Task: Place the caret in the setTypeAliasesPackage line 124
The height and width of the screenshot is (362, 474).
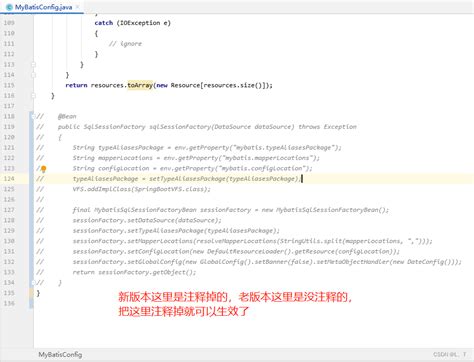Action: [187, 179]
